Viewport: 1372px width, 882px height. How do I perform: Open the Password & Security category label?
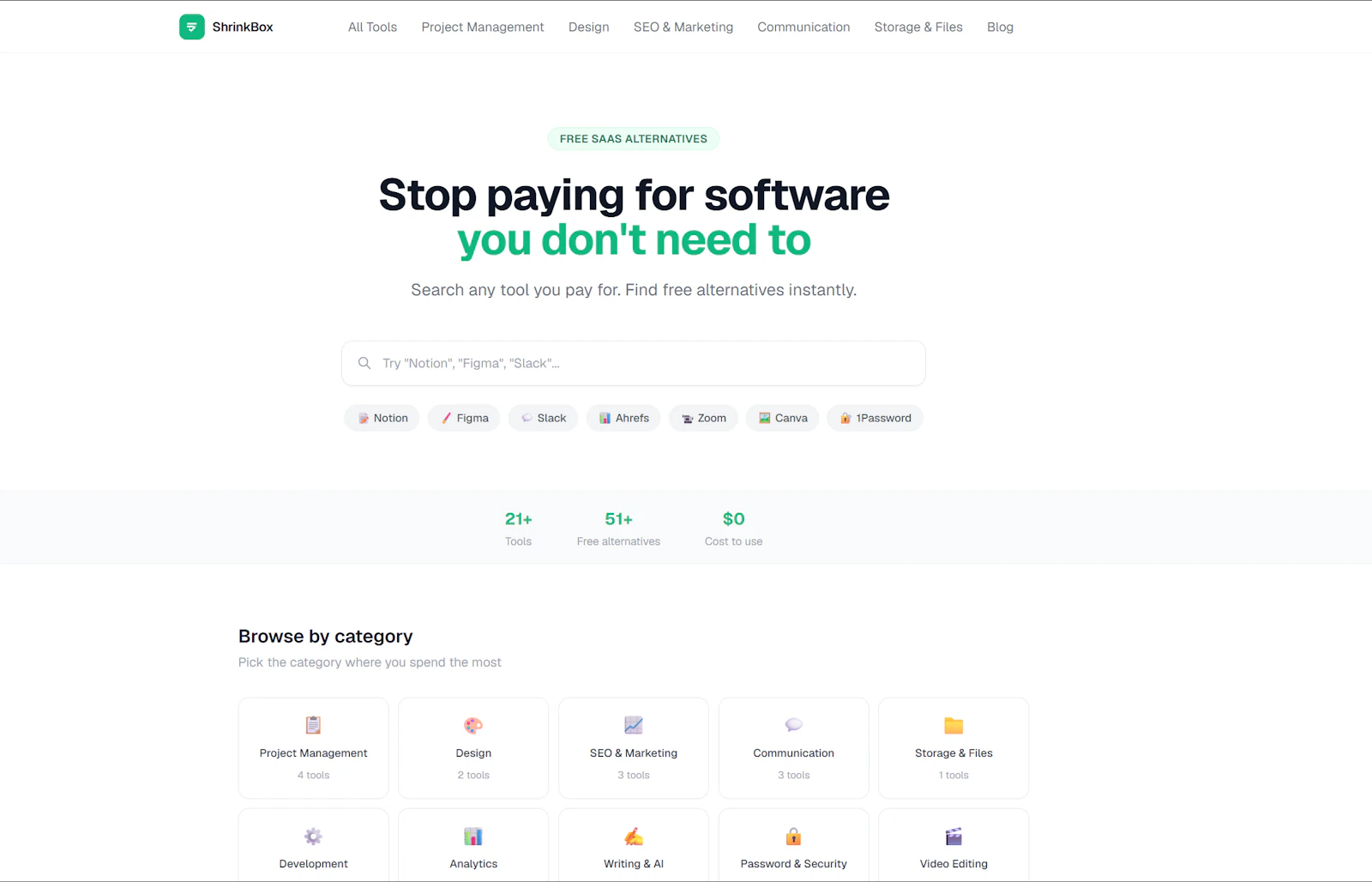click(x=794, y=863)
